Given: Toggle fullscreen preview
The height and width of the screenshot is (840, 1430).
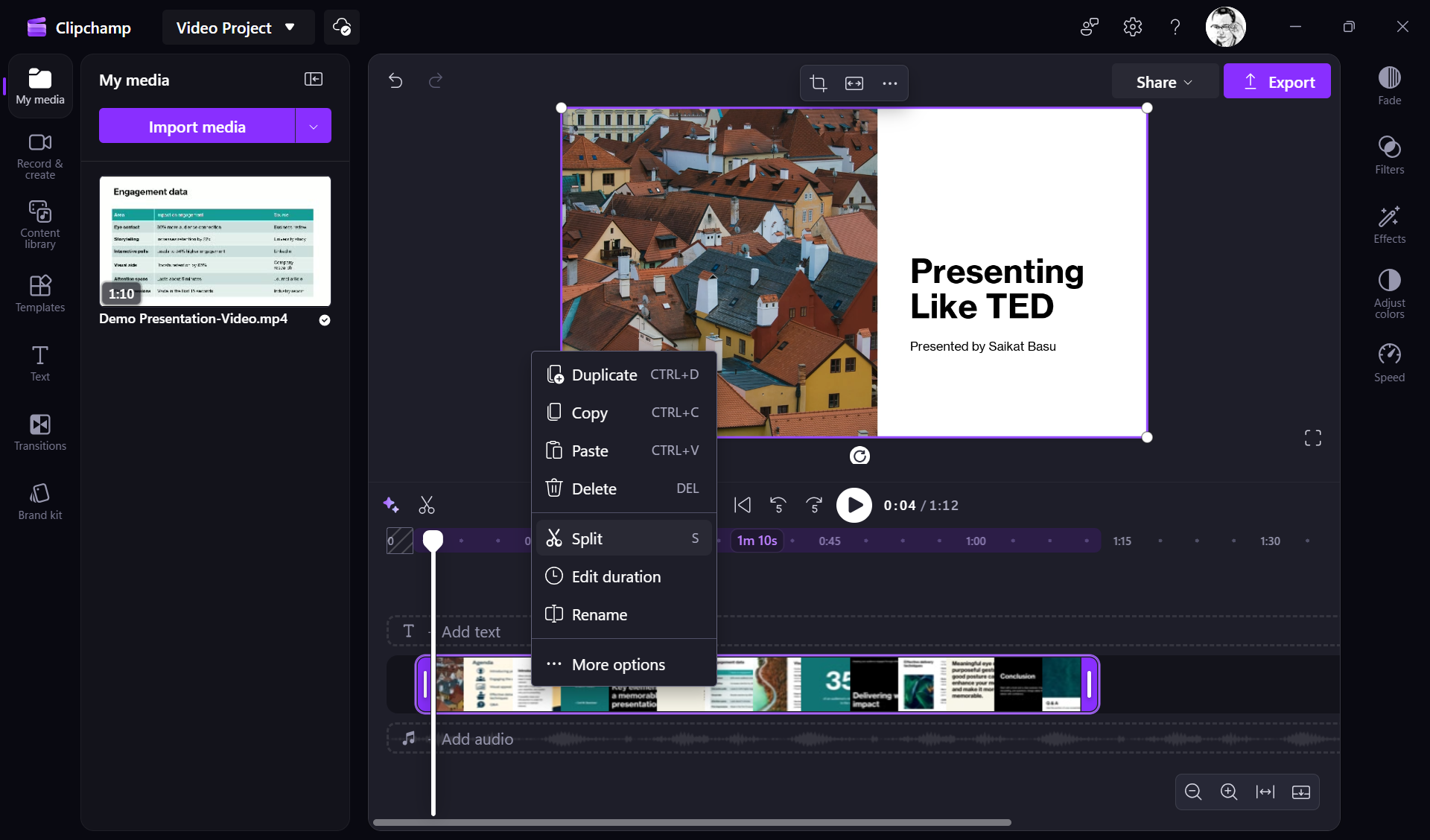Looking at the screenshot, I should [1313, 438].
